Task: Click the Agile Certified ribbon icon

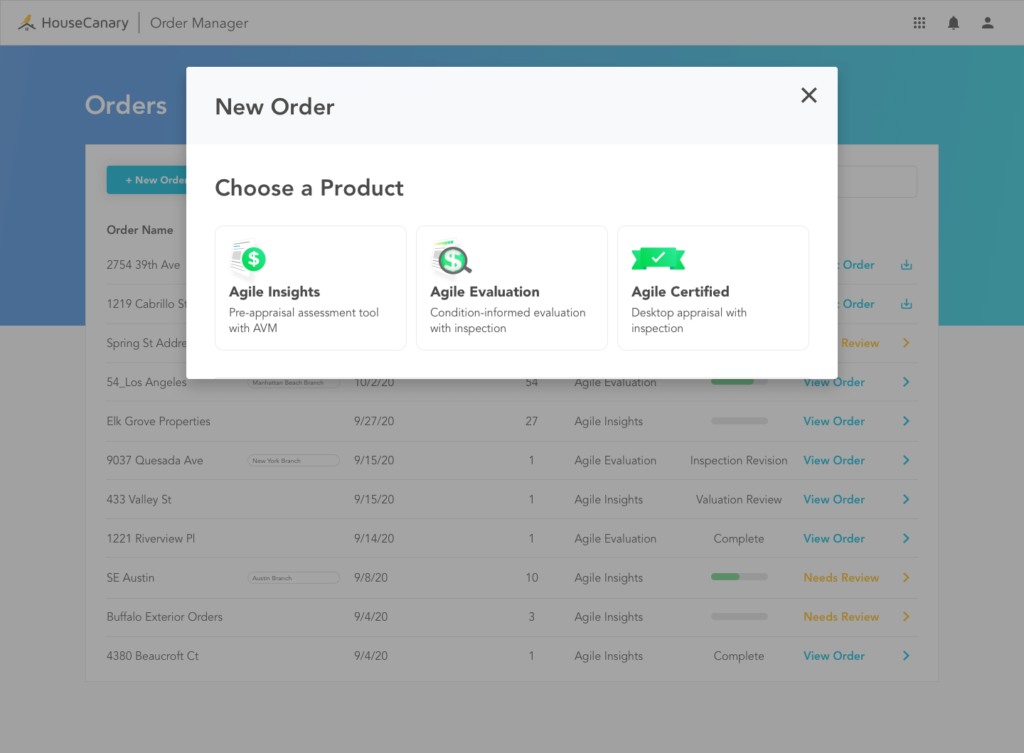Action: 657,258
